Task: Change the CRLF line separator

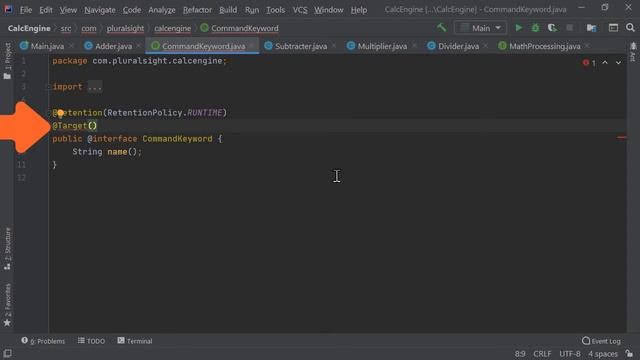Action: click(542, 353)
